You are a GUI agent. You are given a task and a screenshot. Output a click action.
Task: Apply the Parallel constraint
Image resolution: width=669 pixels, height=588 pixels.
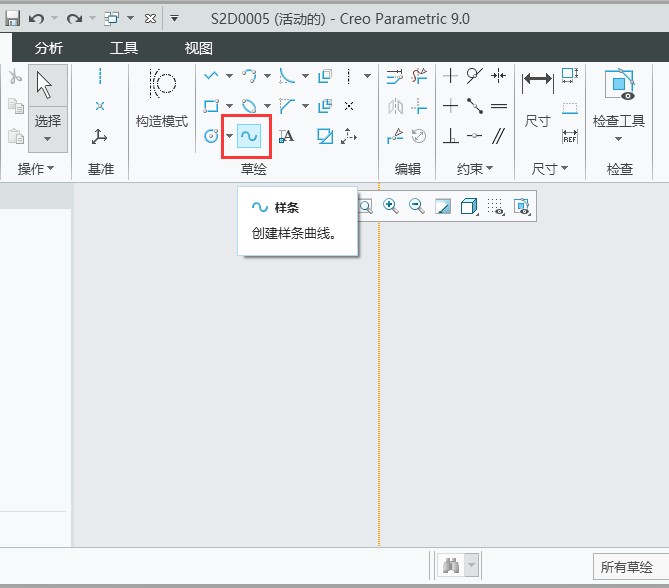[x=498, y=136]
